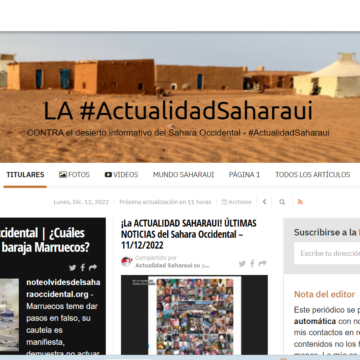Click Próxima actualización en 11 horas text
Image resolution: width=360 pixels, height=360 pixels.
pyautogui.click(x=165, y=202)
